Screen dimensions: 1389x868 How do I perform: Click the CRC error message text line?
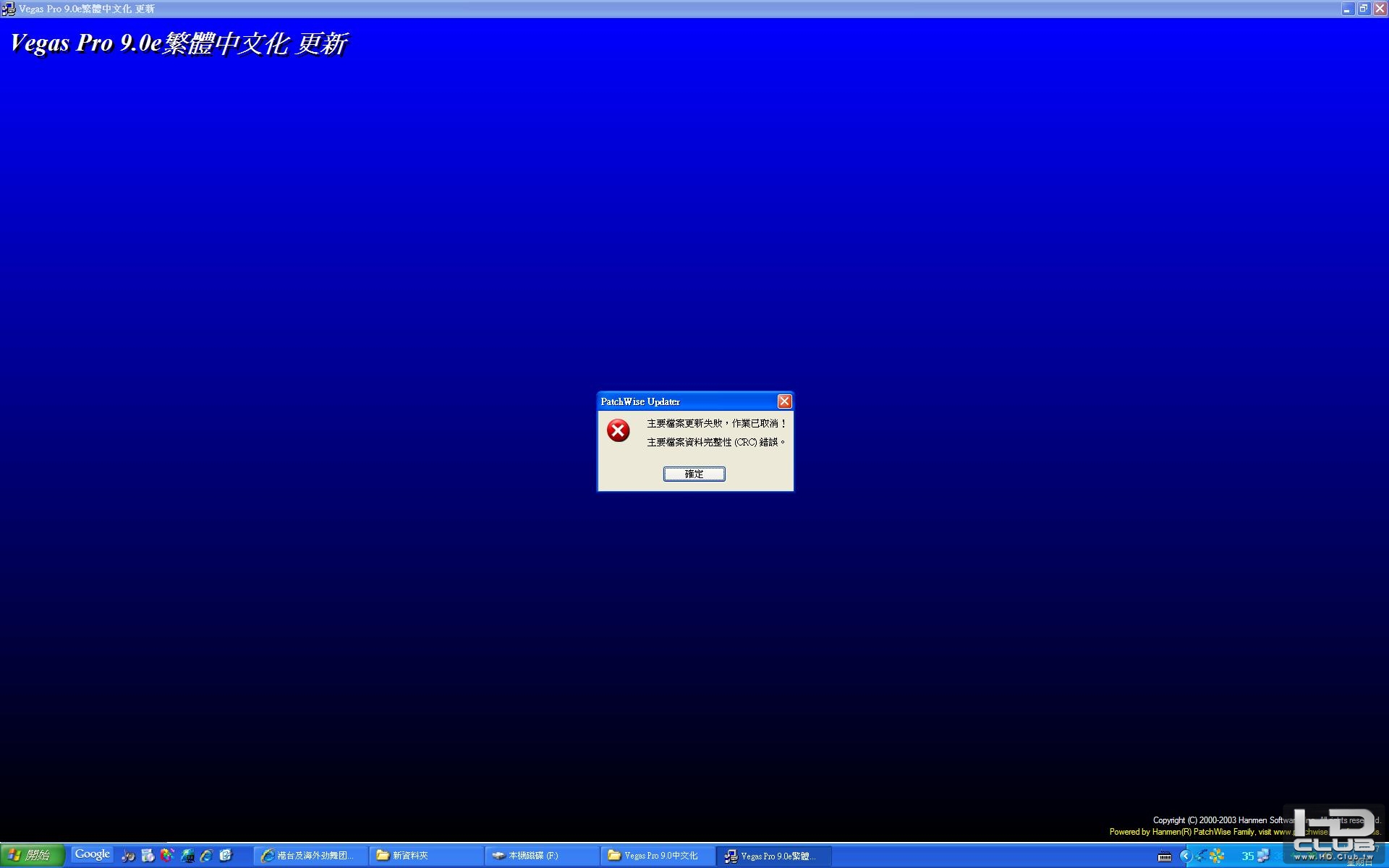715,442
